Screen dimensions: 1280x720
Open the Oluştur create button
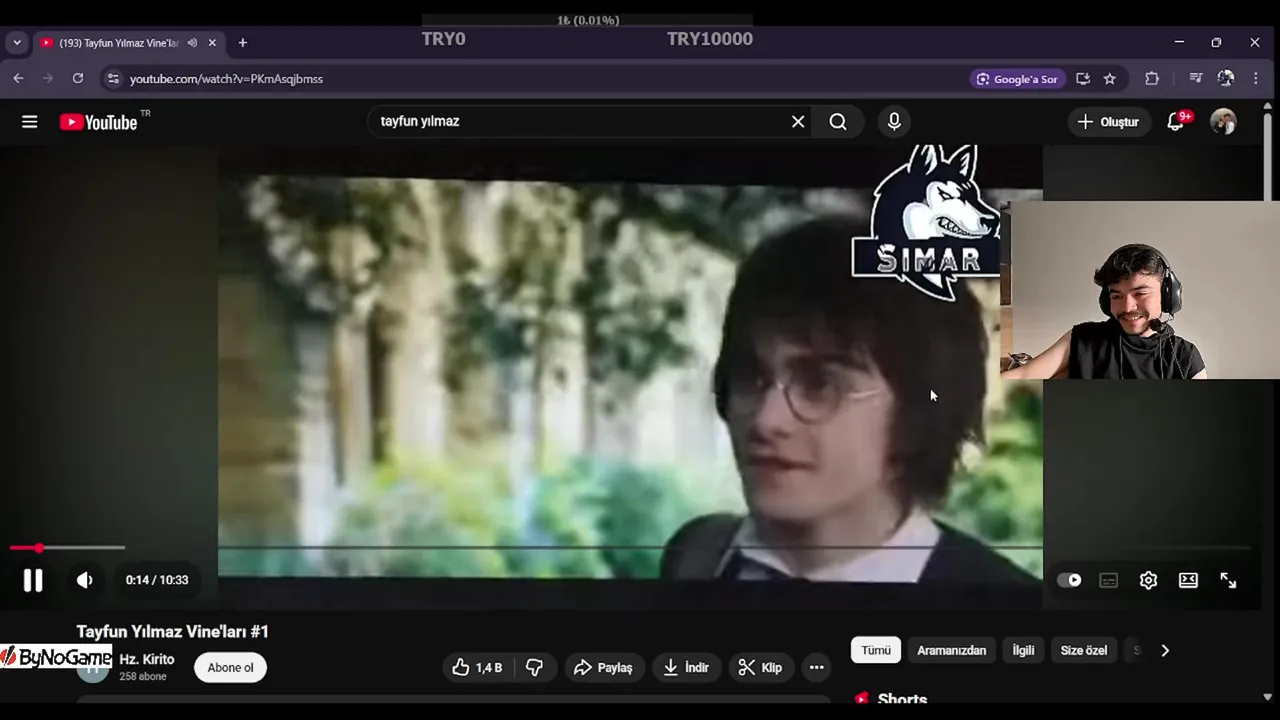[1108, 122]
